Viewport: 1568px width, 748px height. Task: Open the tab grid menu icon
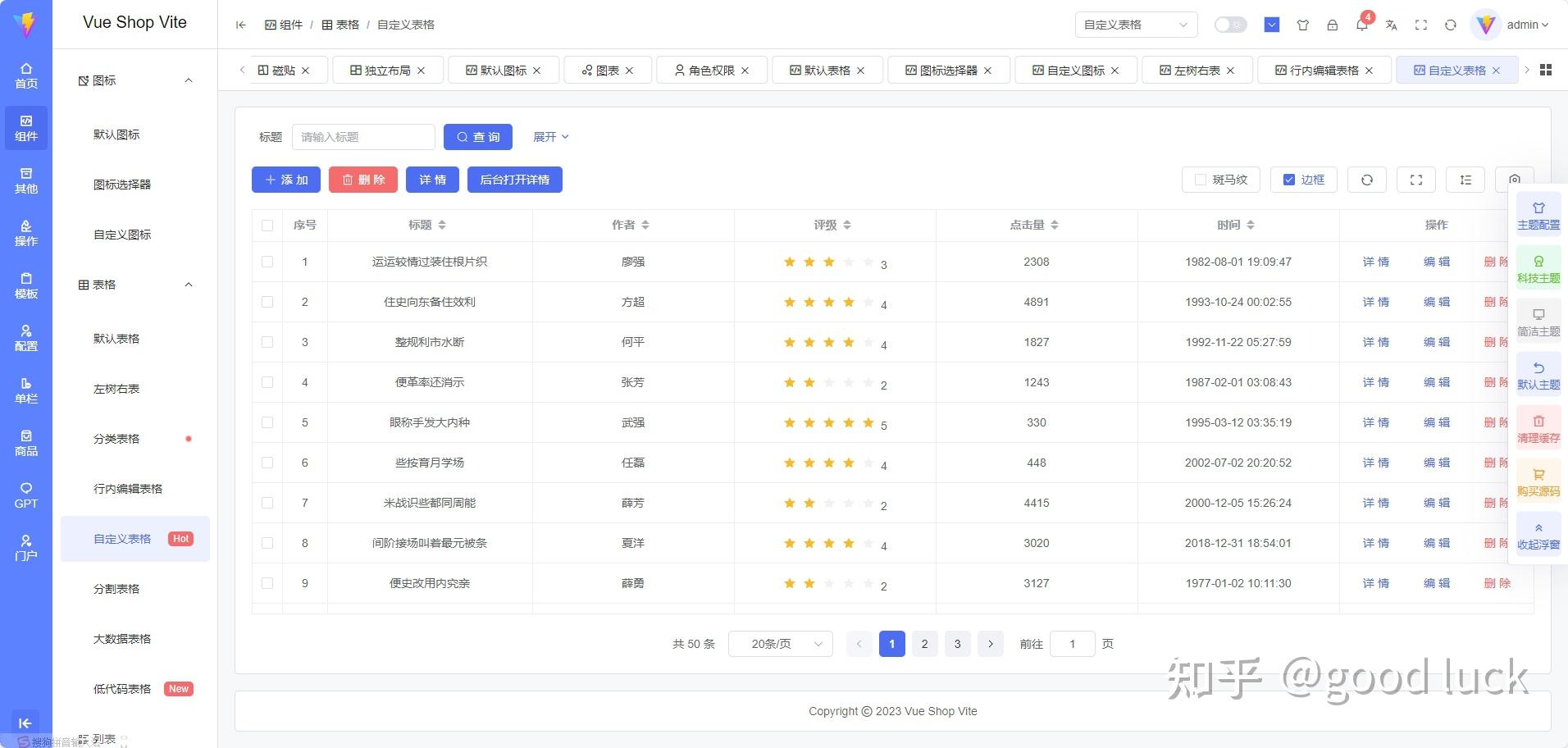click(1546, 70)
